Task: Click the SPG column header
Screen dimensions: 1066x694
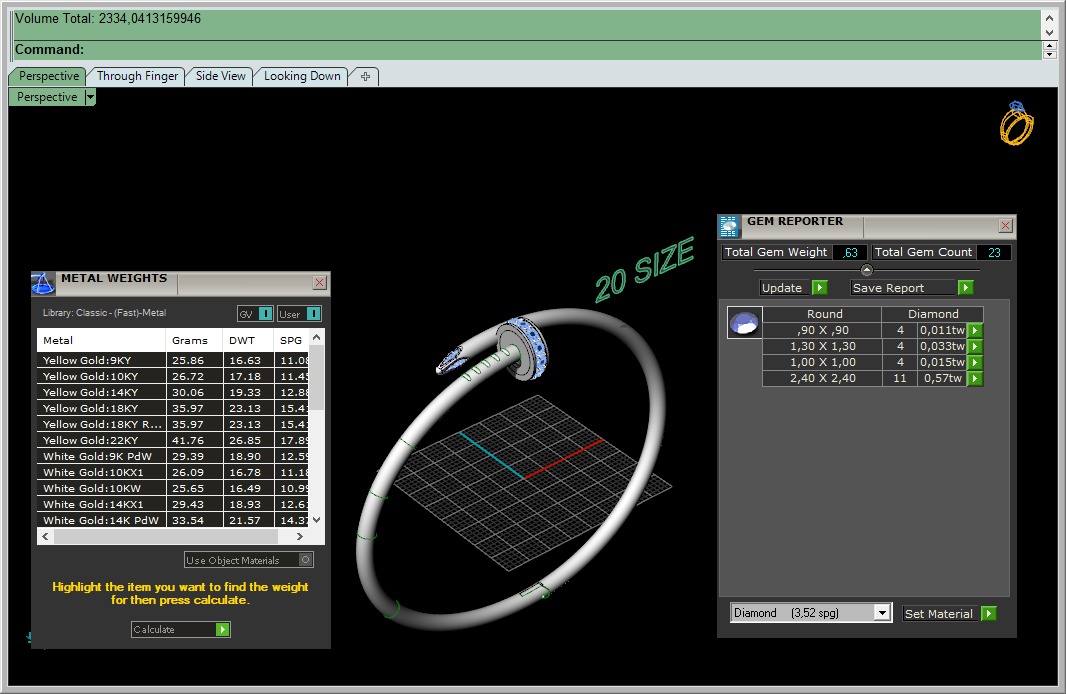Action: (x=292, y=341)
